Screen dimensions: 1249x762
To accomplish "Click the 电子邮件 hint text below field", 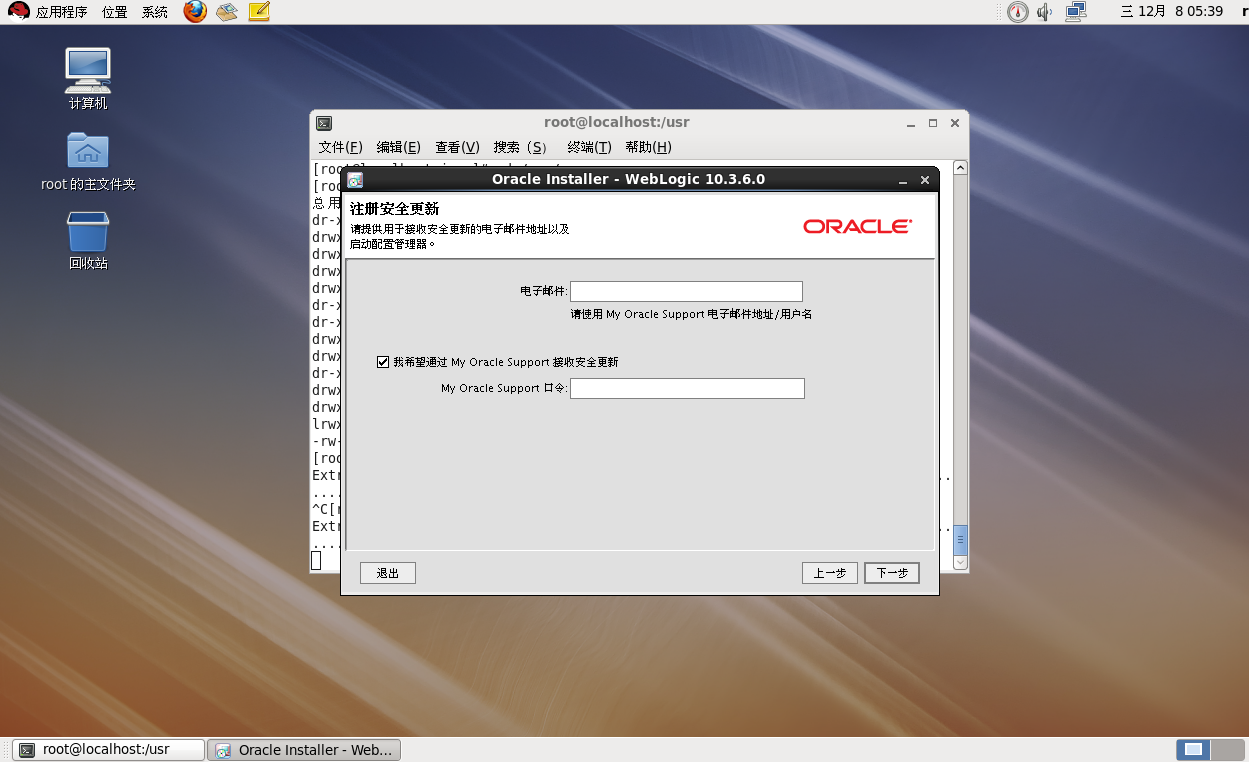I will click(691, 314).
